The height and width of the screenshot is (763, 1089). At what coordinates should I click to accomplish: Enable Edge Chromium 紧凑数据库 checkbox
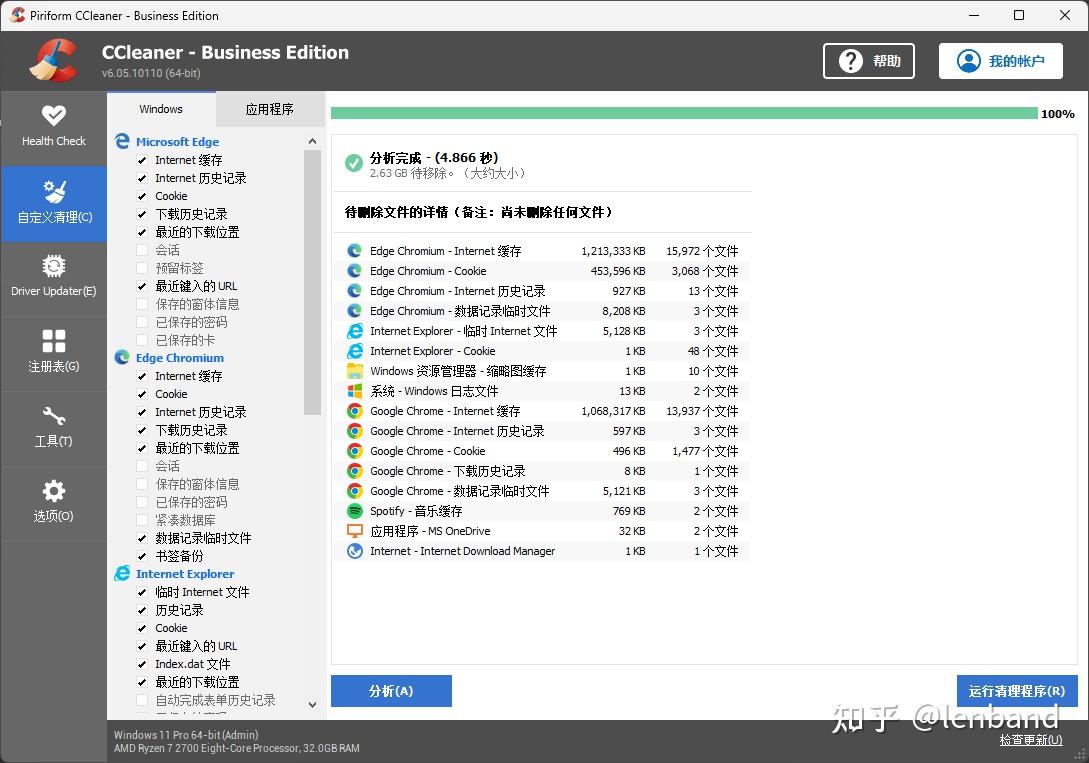[142, 520]
